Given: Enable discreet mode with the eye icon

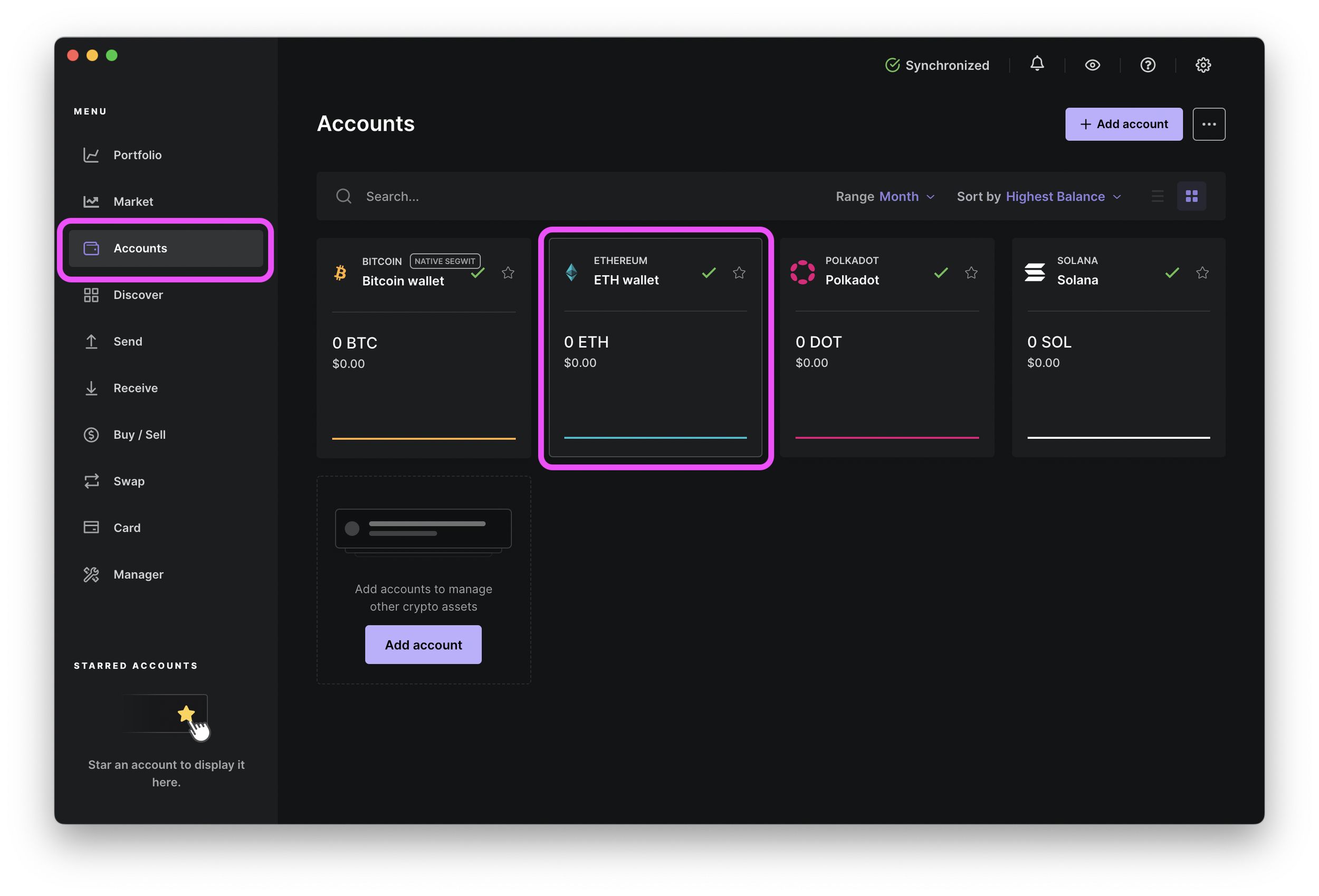Looking at the screenshot, I should [x=1093, y=65].
